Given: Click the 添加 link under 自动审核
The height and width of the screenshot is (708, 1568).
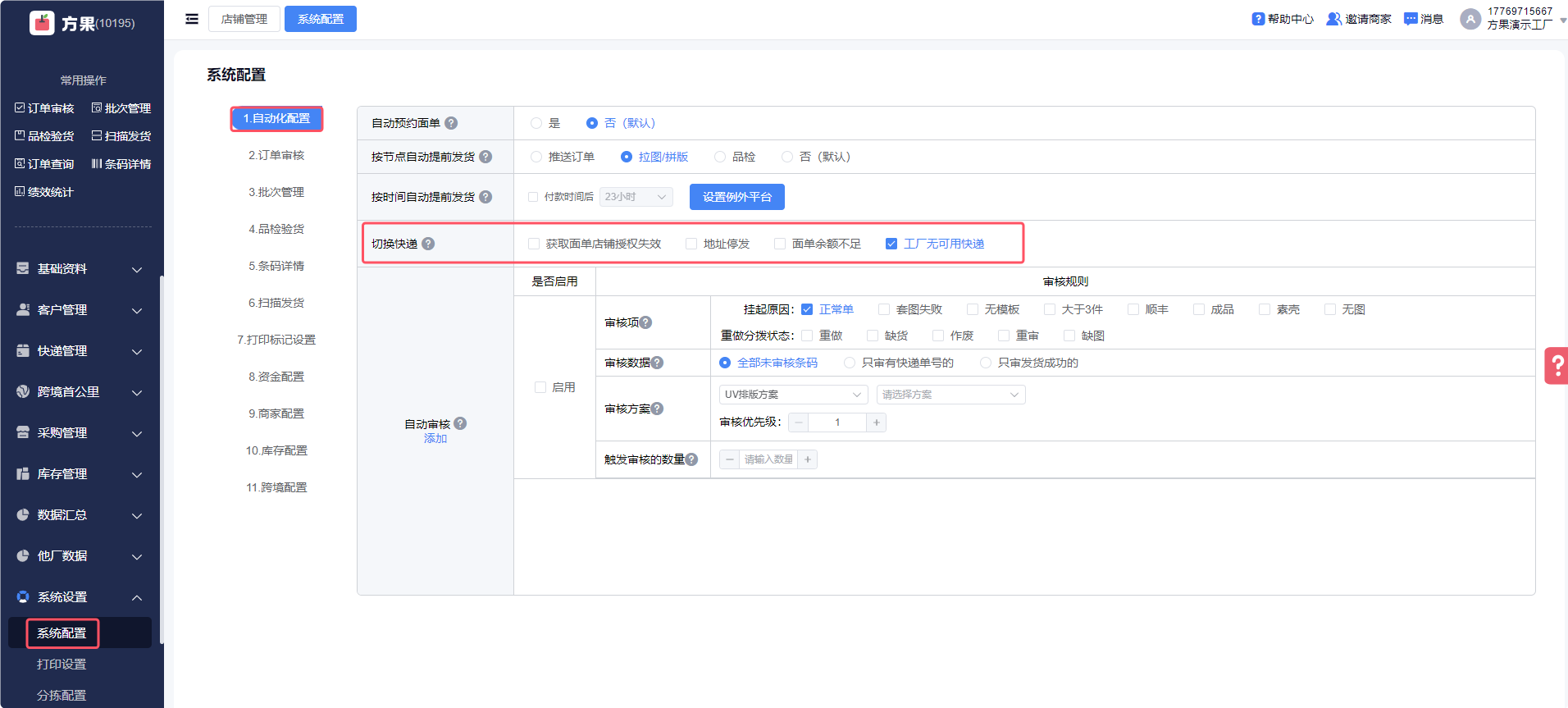Looking at the screenshot, I should 435,439.
